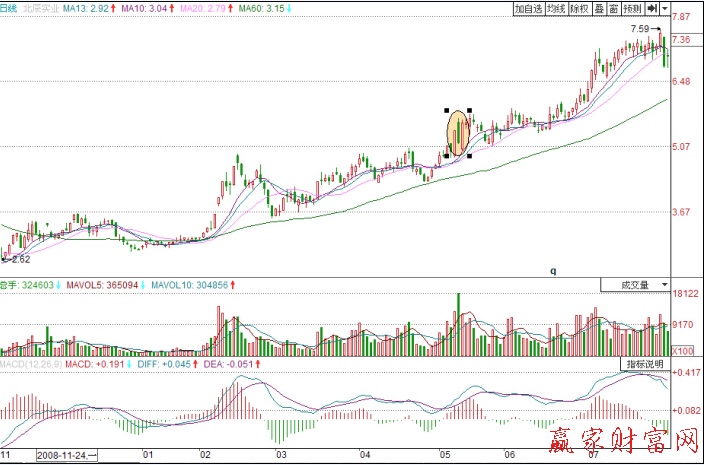Screen dimensions: 704x465
Task: Toggle the 除权 ex-rights adjustment
Action: (x=580, y=8)
